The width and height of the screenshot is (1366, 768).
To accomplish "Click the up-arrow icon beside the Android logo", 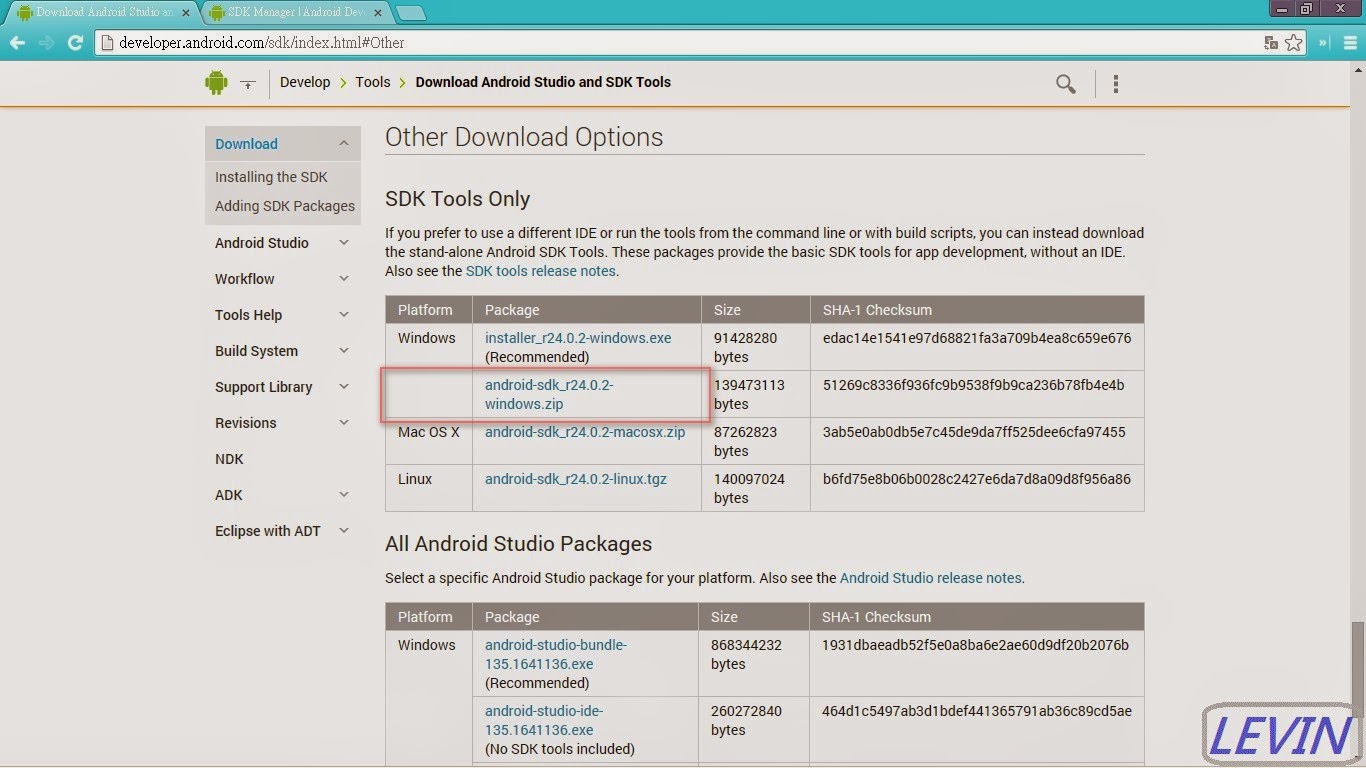I will pyautogui.click(x=248, y=84).
